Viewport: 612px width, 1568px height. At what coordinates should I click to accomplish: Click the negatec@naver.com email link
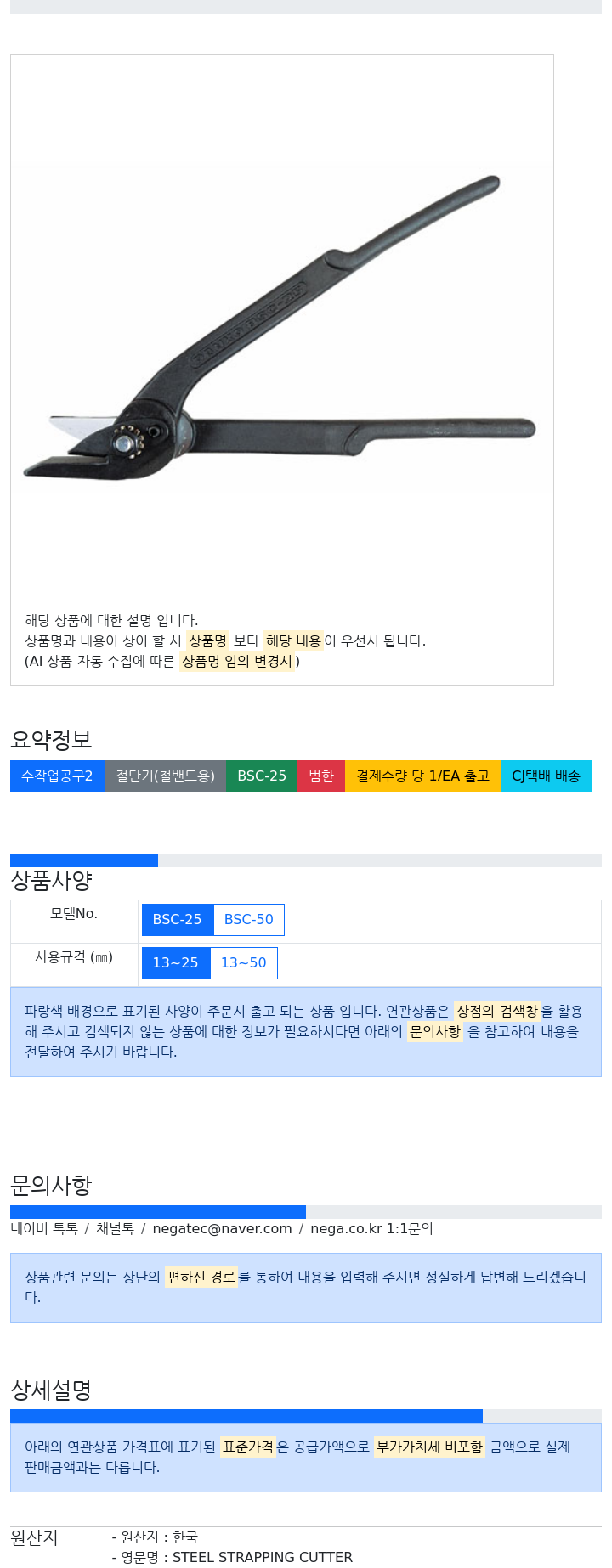click(222, 1229)
